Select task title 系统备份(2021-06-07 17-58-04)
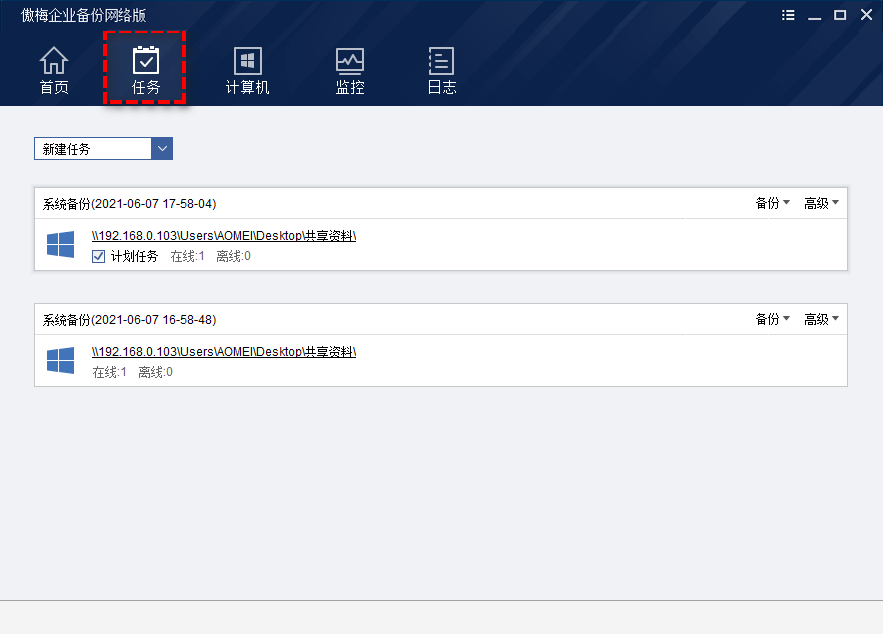 130,204
